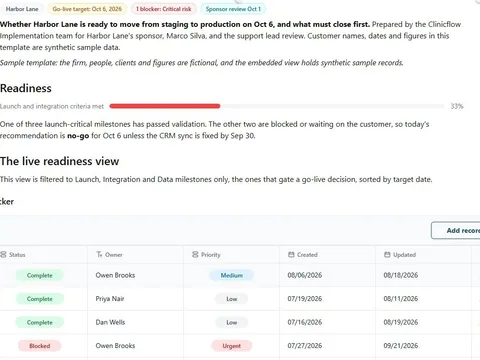
Task: Click the Urgent priority badge
Action: click(x=231, y=346)
